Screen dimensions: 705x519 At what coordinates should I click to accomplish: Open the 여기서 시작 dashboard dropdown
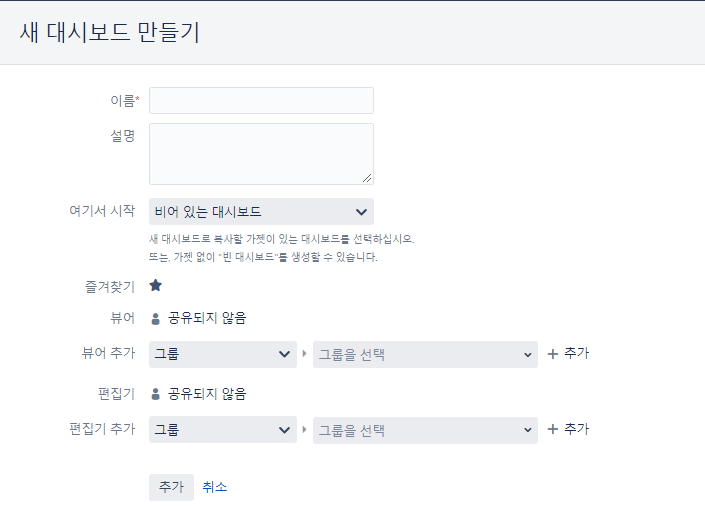tap(261, 211)
